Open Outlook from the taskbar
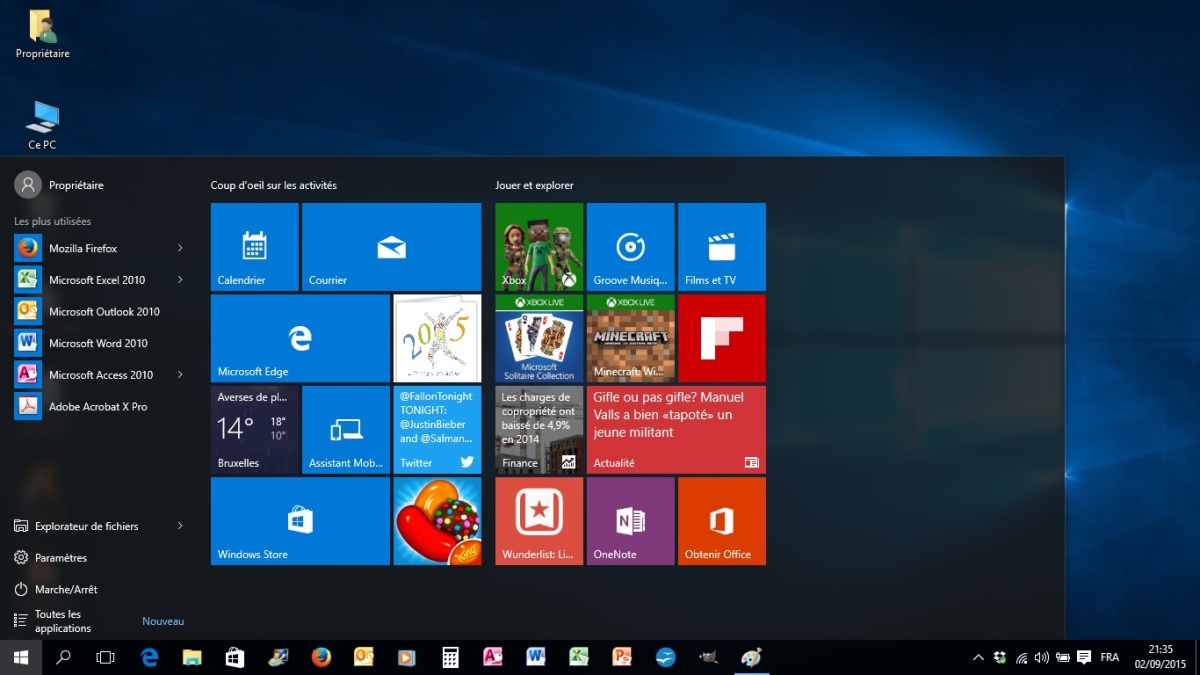This screenshot has width=1200, height=675. pos(364,657)
